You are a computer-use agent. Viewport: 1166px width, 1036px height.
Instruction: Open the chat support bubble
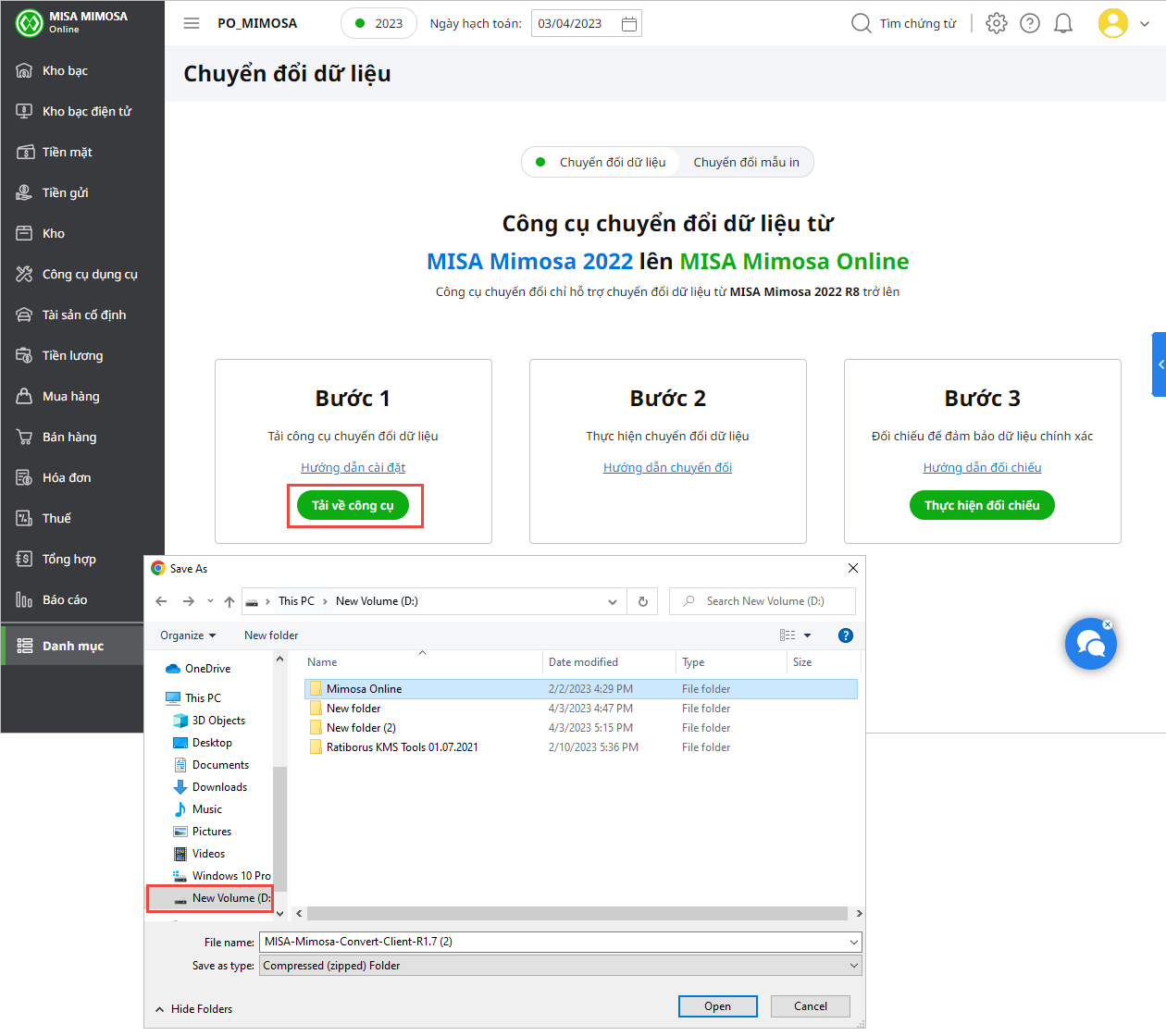pos(1090,644)
